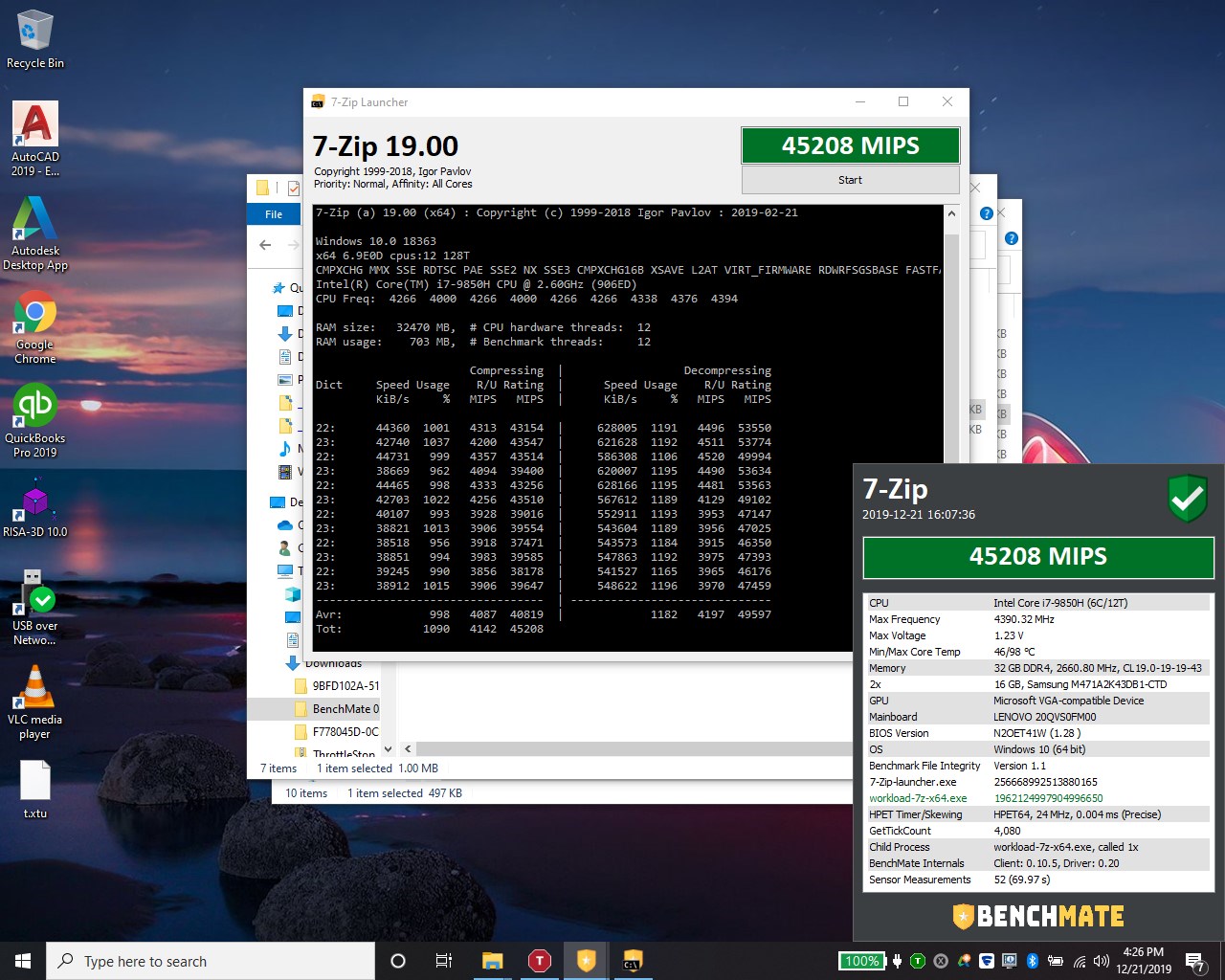Screen dimensions: 1225x980
Task: Click the BIOS Version N2OET41W value
Action: (x=1037, y=733)
